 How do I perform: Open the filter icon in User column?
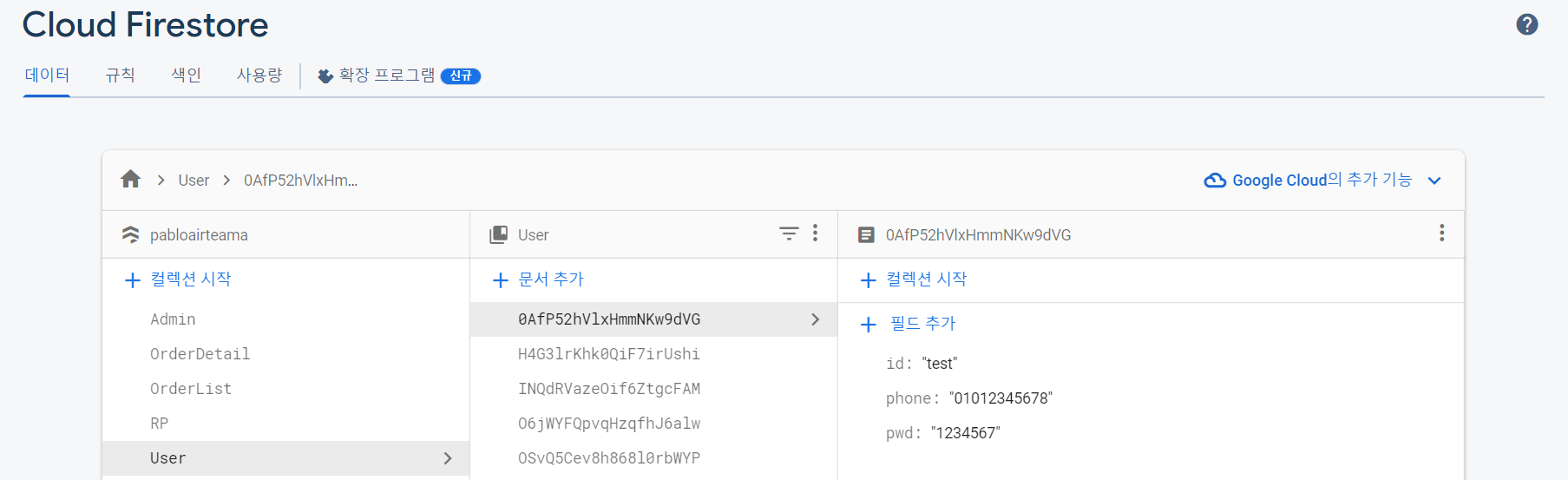(x=789, y=233)
